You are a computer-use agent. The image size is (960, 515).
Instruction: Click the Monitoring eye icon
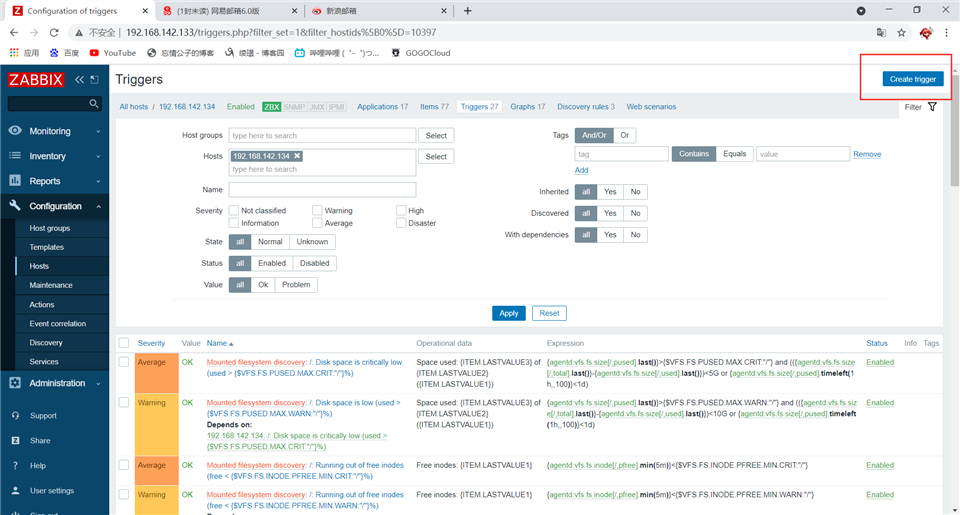tap(15, 130)
